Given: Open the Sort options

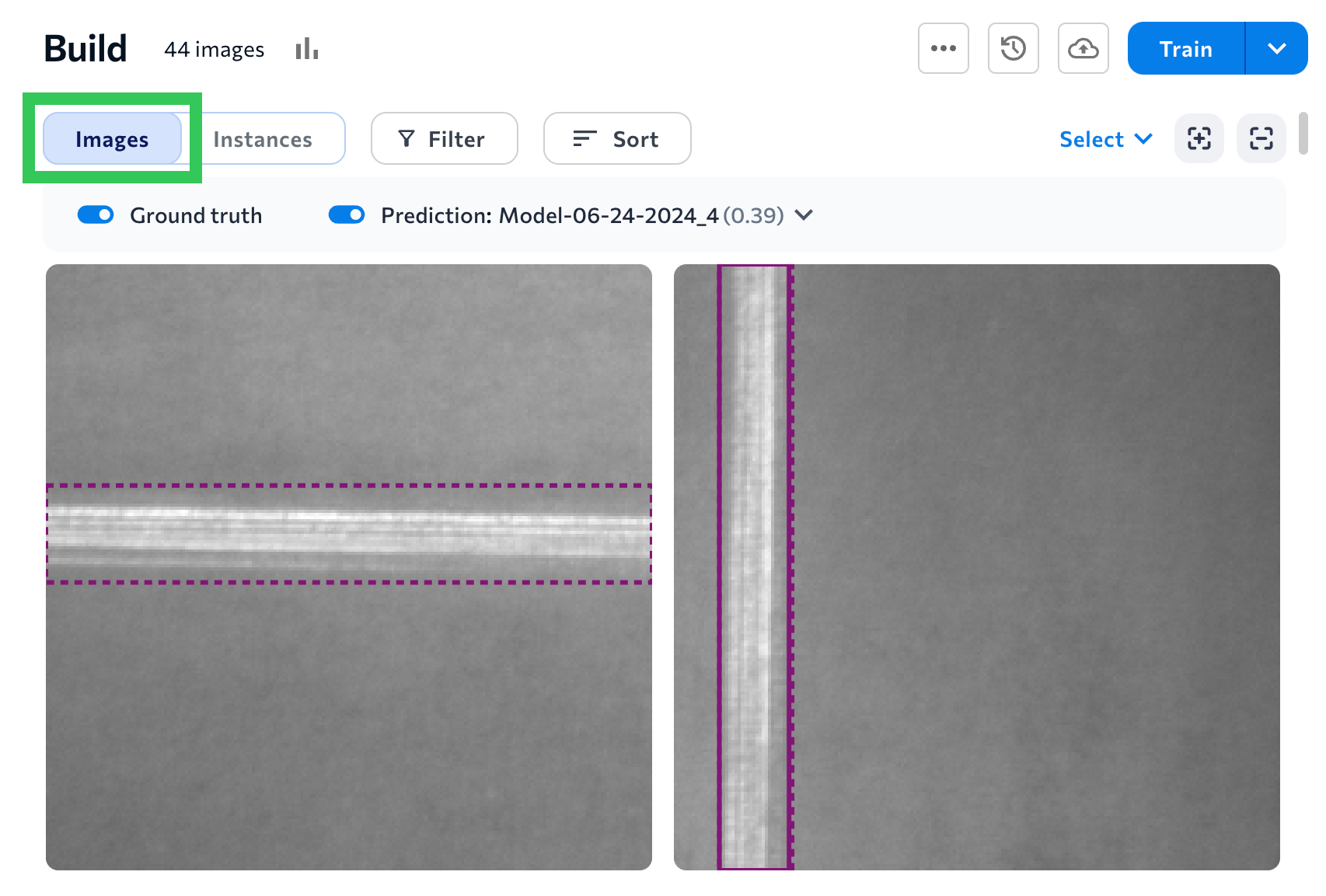Looking at the screenshot, I should [x=616, y=138].
